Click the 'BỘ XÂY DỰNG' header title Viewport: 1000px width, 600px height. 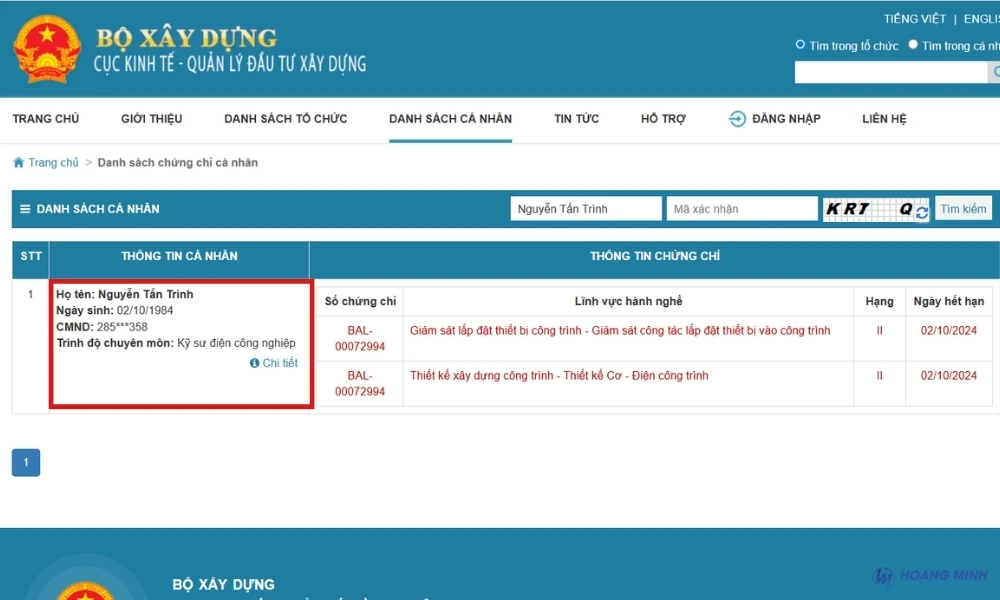coord(186,38)
